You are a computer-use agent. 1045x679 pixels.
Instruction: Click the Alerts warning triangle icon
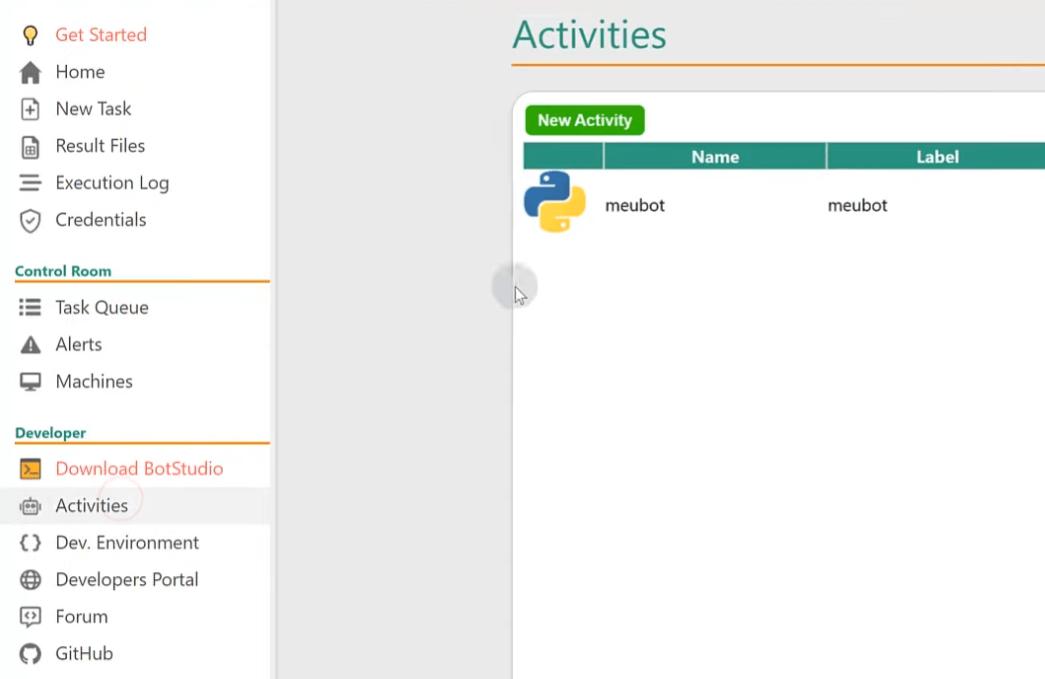30,344
